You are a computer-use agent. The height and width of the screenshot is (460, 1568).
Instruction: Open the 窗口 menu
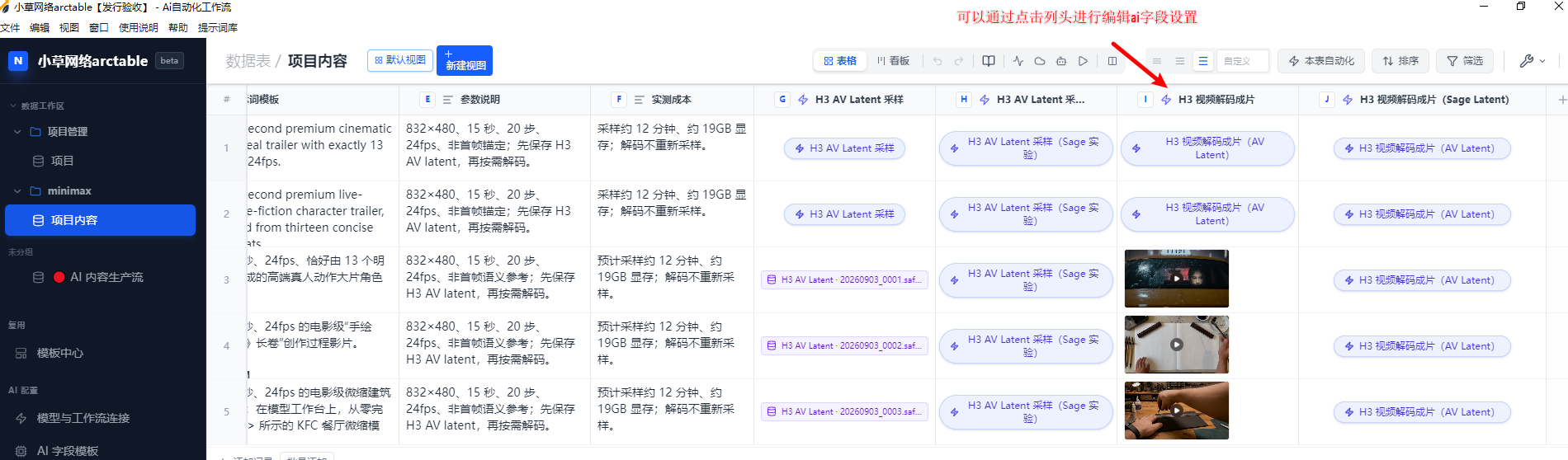point(99,27)
